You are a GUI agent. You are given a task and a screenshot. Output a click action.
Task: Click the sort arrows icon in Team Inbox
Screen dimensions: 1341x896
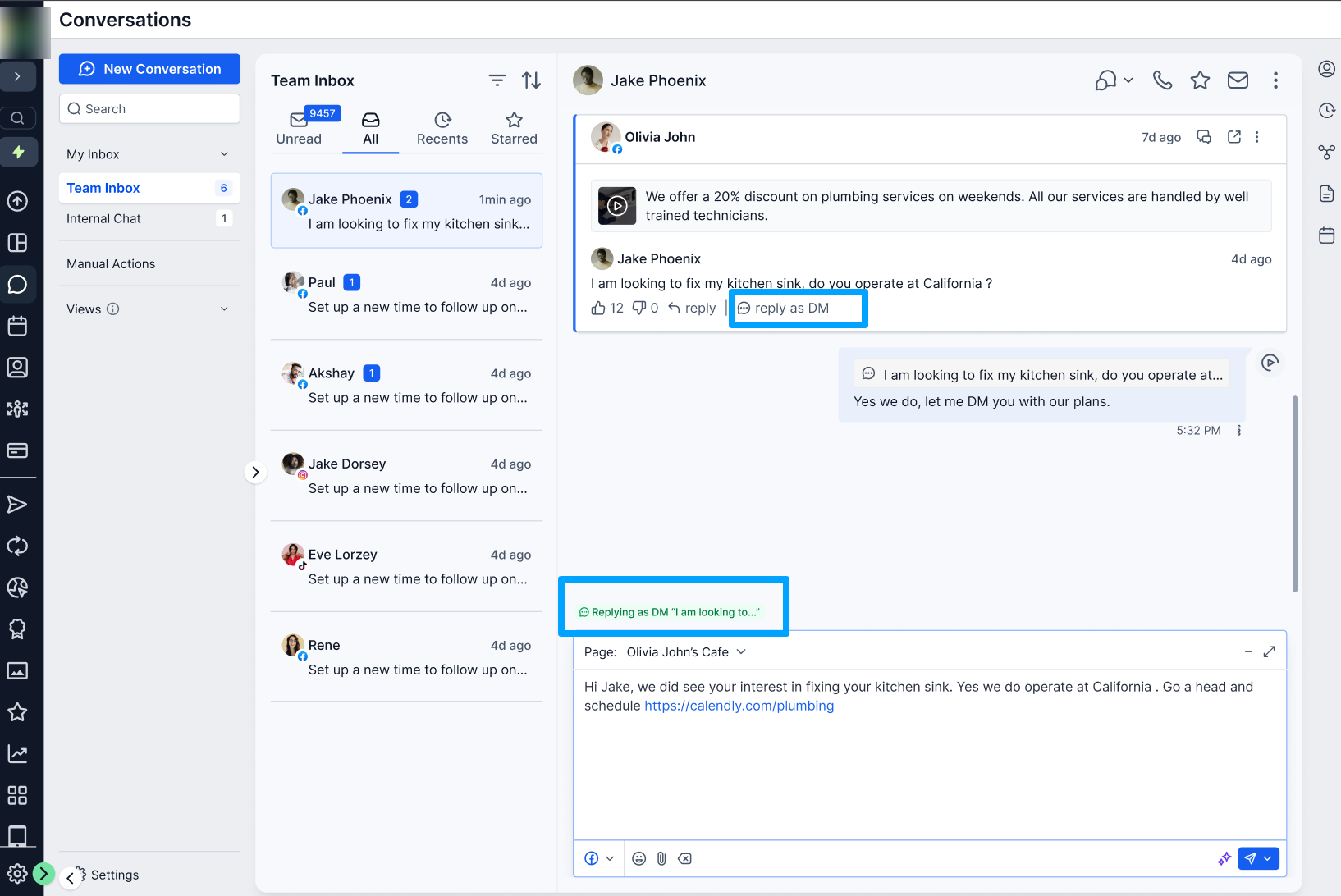click(x=531, y=80)
